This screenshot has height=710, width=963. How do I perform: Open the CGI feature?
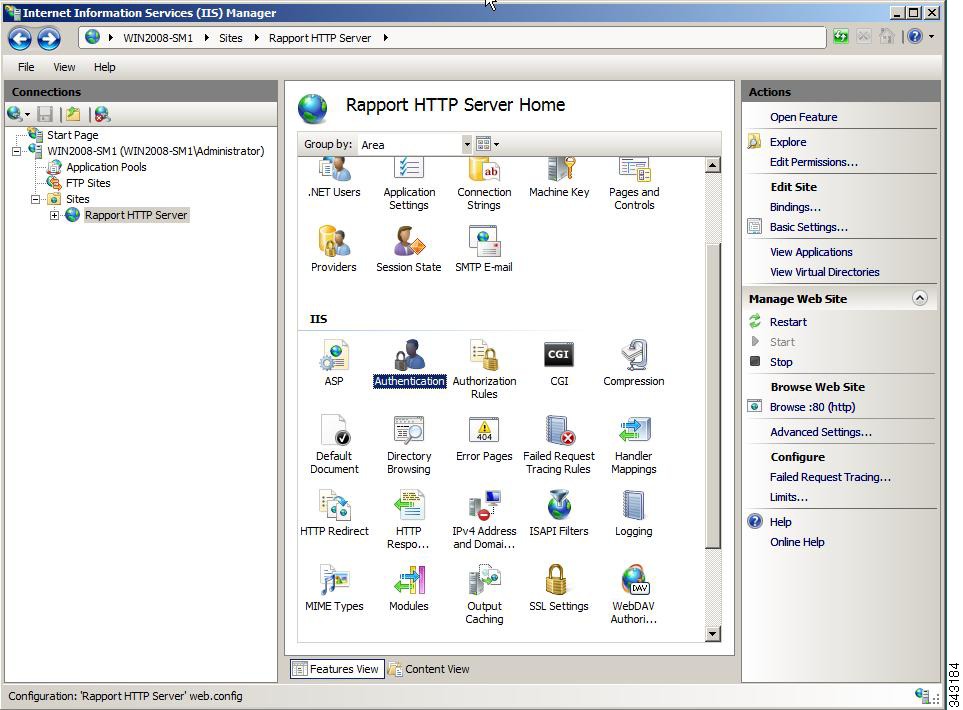click(559, 362)
